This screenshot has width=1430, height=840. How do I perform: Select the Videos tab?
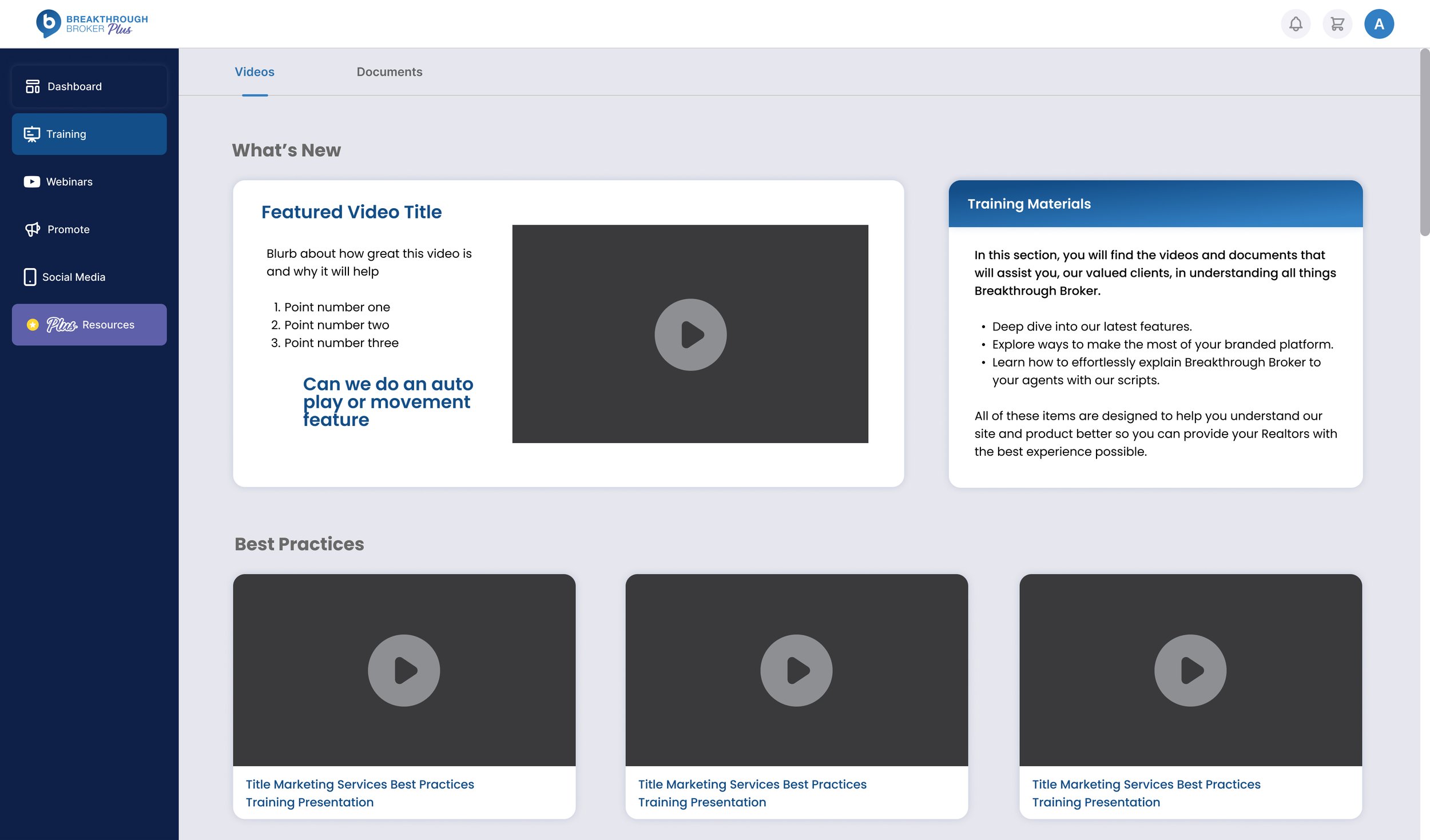[x=255, y=72]
